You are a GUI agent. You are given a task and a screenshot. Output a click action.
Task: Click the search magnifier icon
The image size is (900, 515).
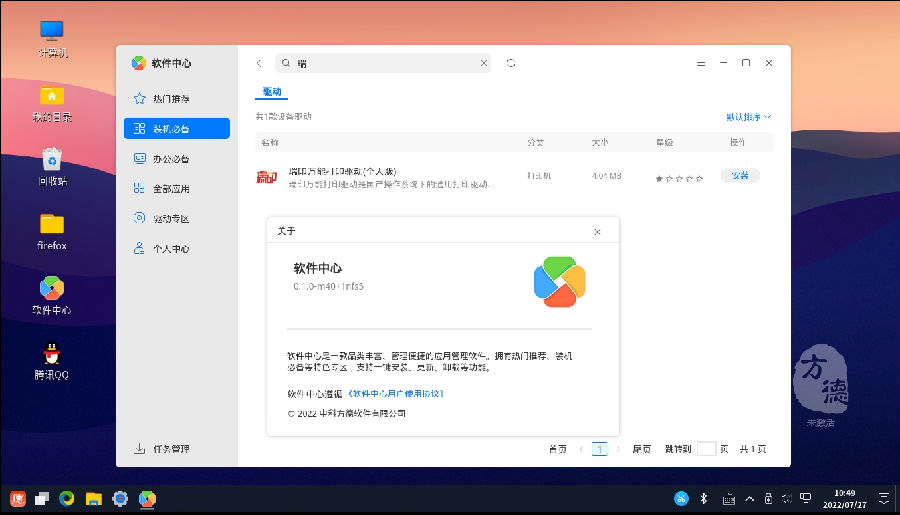click(x=286, y=63)
